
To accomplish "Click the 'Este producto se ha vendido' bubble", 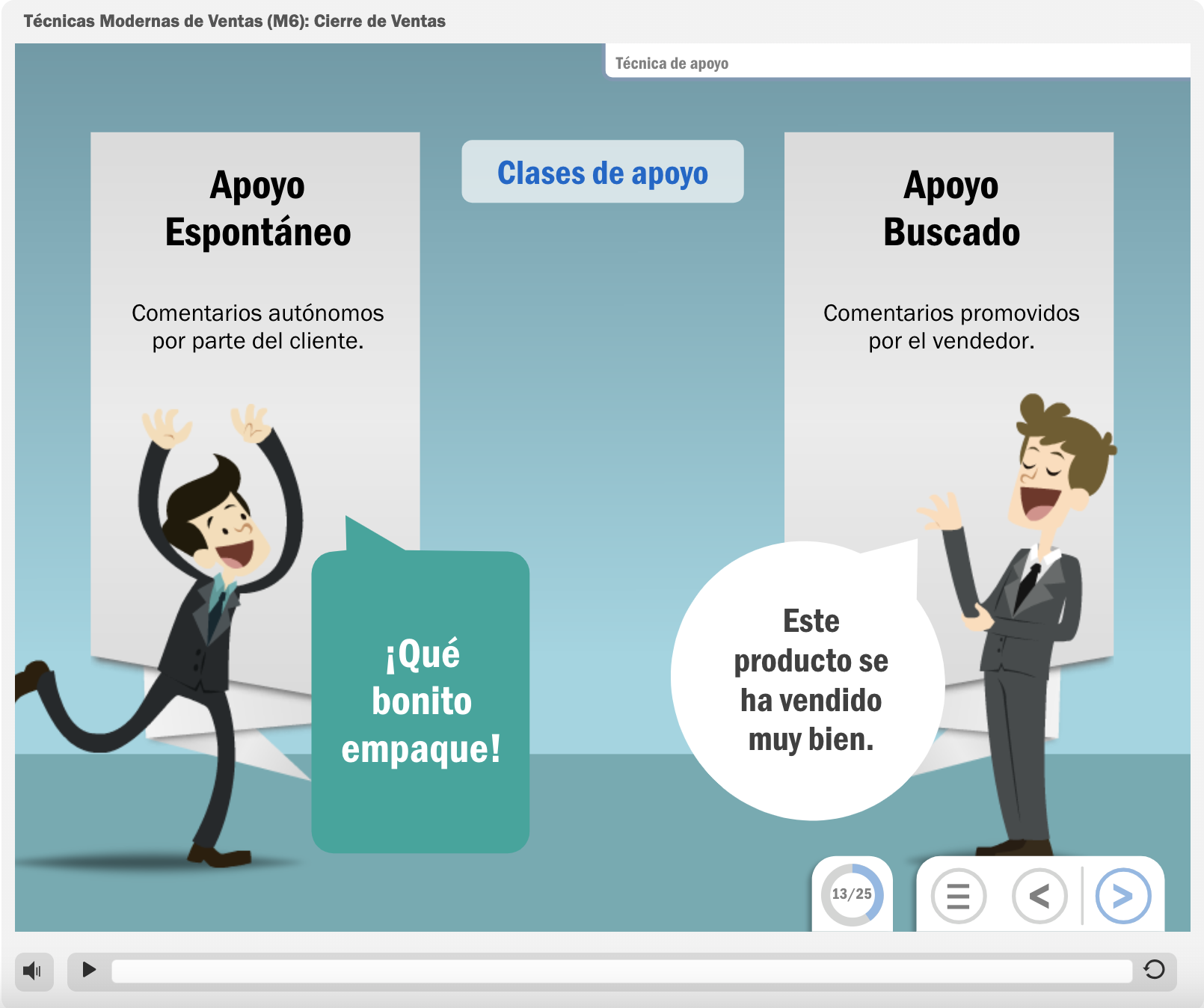I will pos(811,680).
